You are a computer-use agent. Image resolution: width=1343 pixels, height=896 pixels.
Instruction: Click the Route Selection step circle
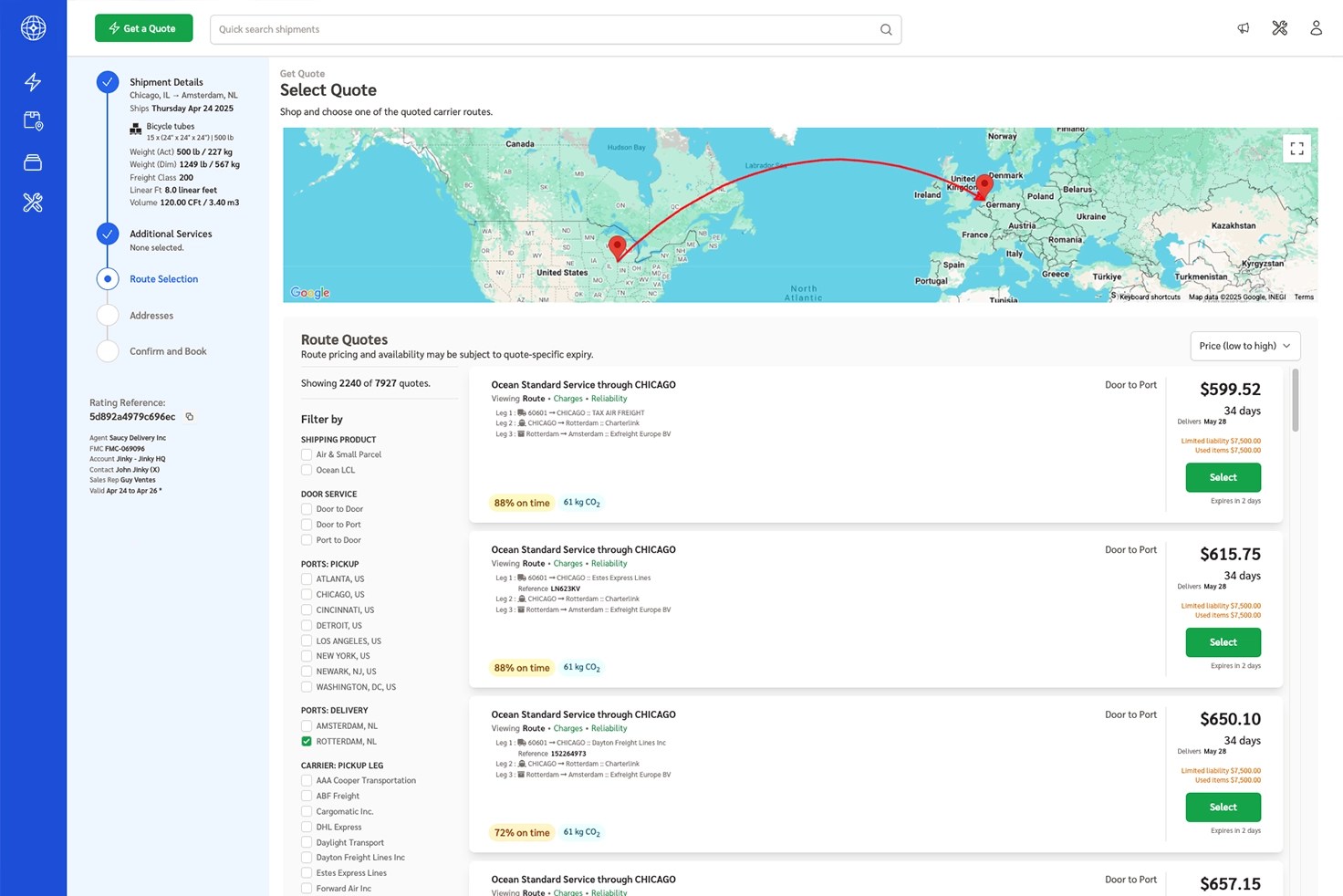(x=108, y=279)
